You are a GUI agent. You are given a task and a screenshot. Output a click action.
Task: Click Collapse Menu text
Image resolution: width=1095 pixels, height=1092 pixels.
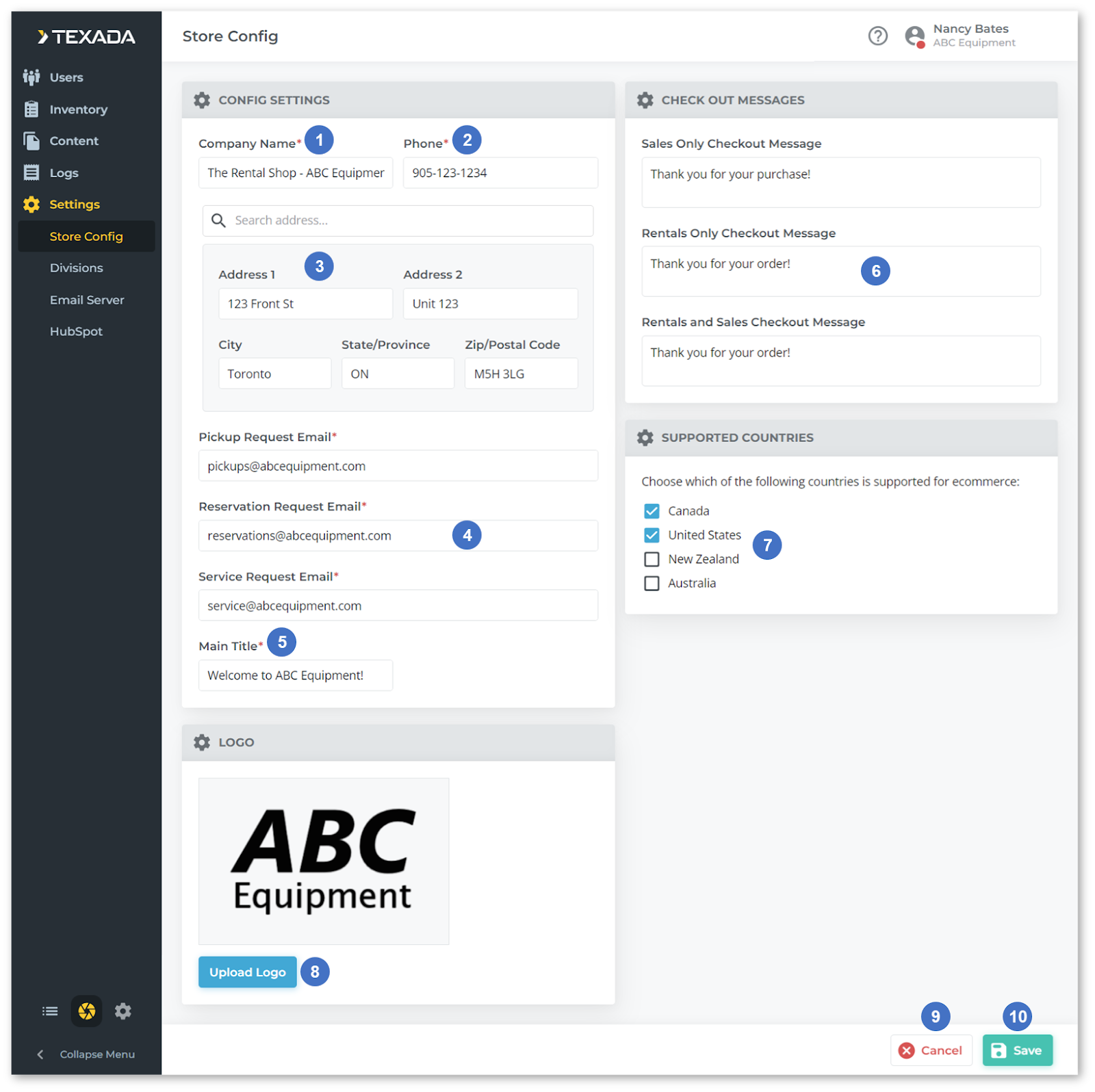coord(97,1054)
